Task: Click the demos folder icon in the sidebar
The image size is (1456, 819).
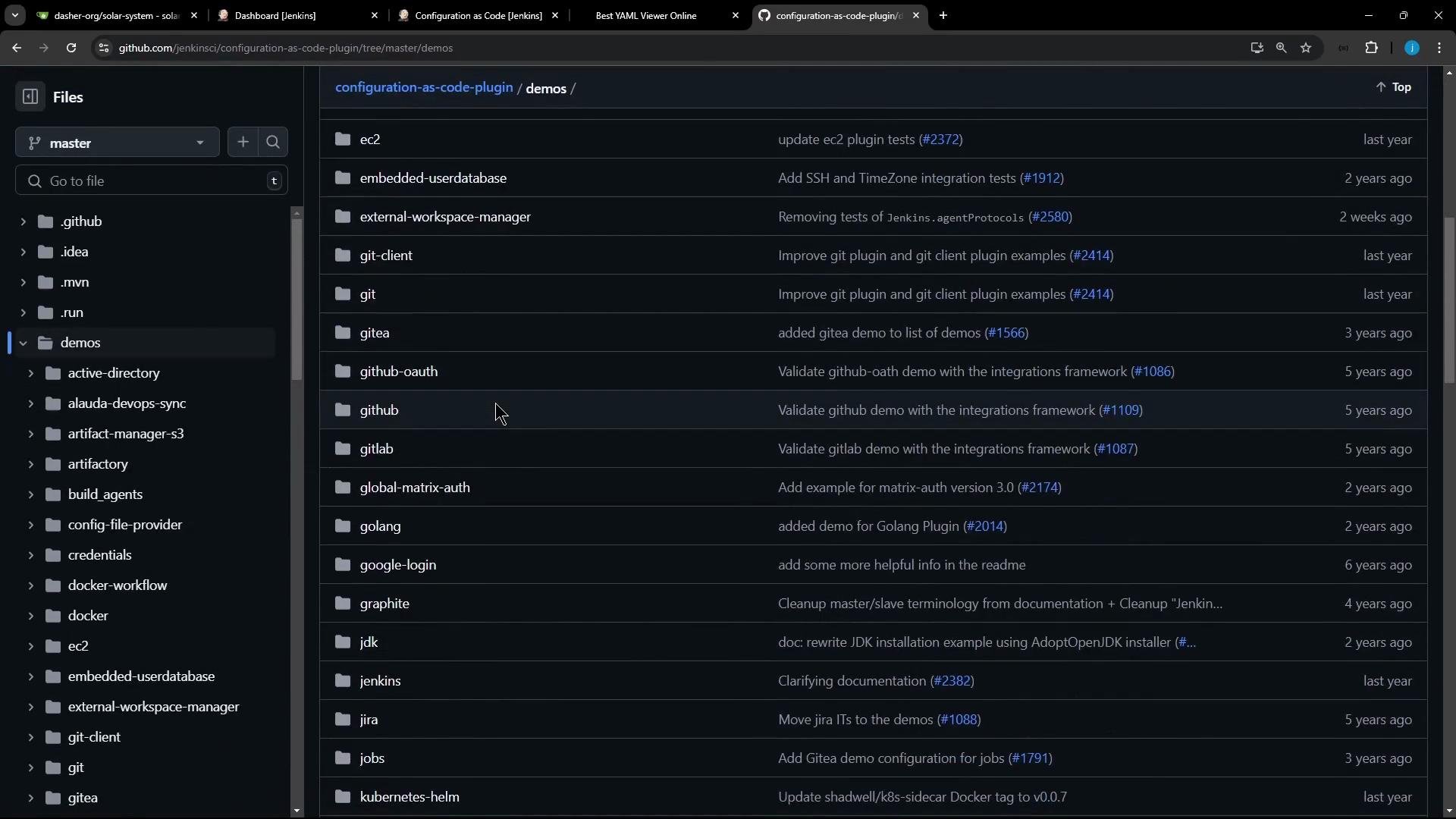Action: tap(45, 343)
